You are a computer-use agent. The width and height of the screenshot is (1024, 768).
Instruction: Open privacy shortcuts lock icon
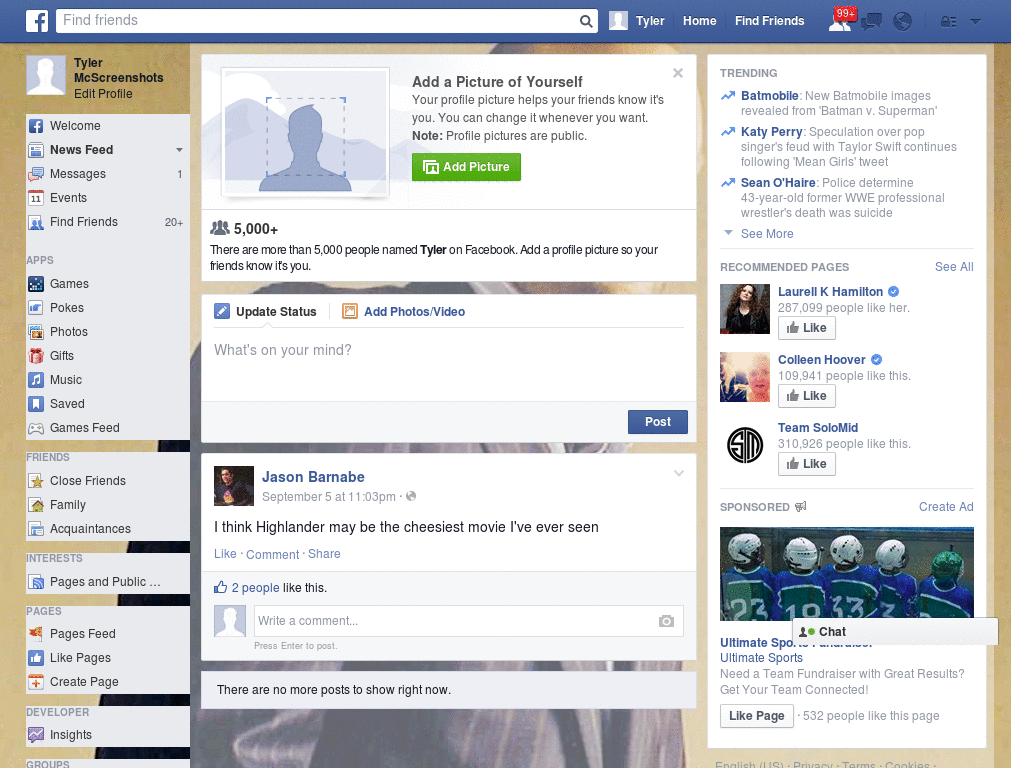pyautogui.click(x=948, y=22)
